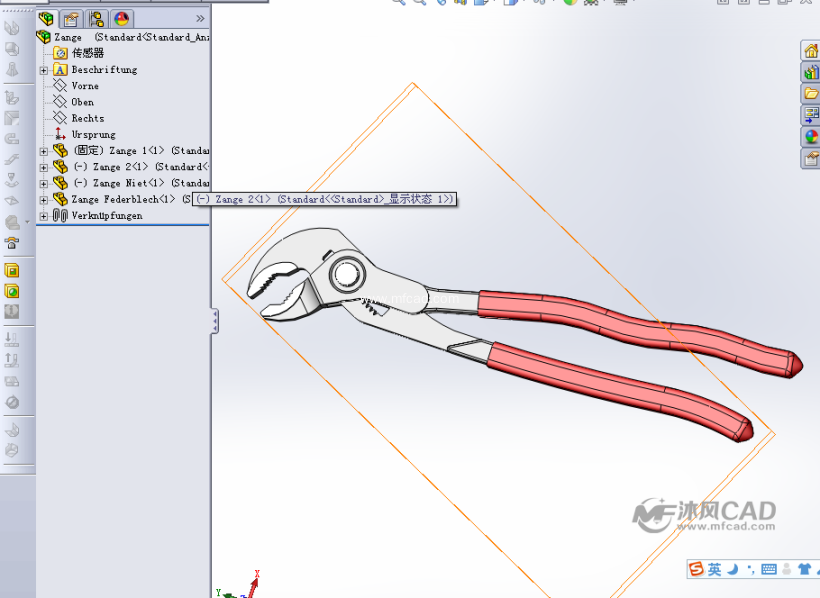Expand hidden manager tabs with double chevron
This screenshot has height=598, width=820.
200,18
